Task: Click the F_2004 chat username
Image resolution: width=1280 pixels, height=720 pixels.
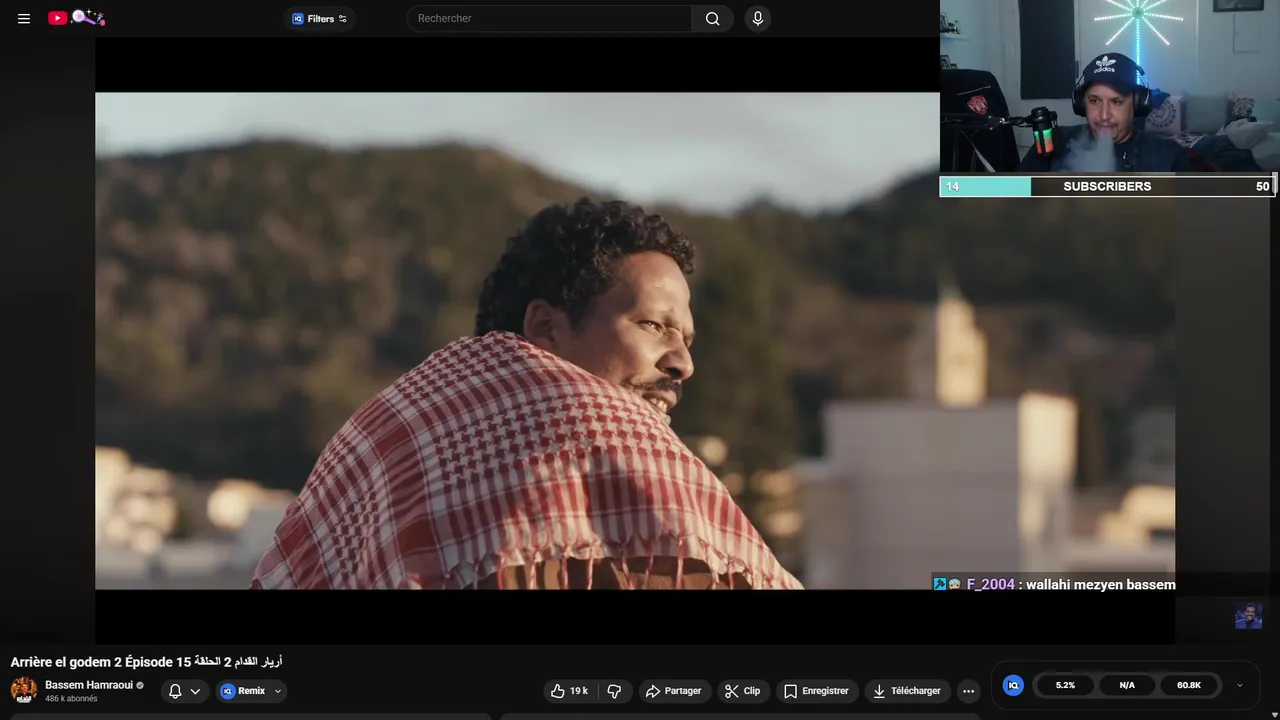Action: coord(990,584)
